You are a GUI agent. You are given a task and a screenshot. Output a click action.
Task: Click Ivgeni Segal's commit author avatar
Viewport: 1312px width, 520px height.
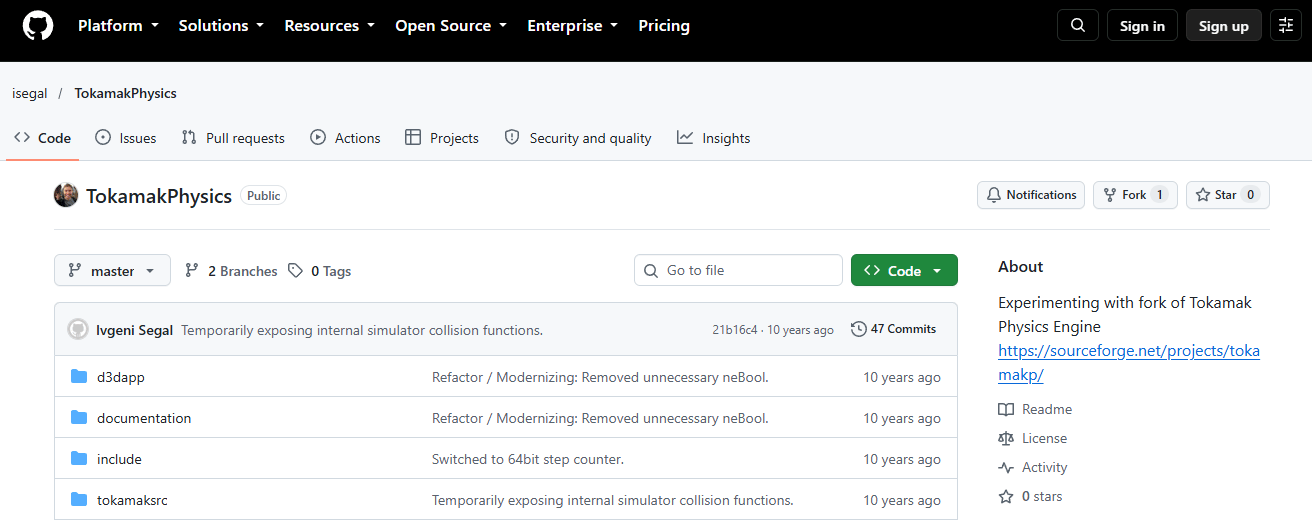point(78,329)
